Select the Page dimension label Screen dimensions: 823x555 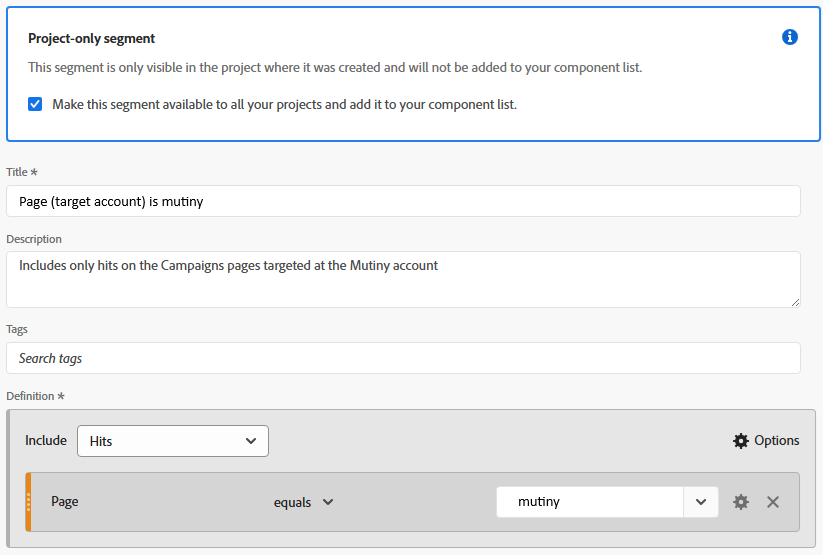pyautogui.click(x=65, y=502)
